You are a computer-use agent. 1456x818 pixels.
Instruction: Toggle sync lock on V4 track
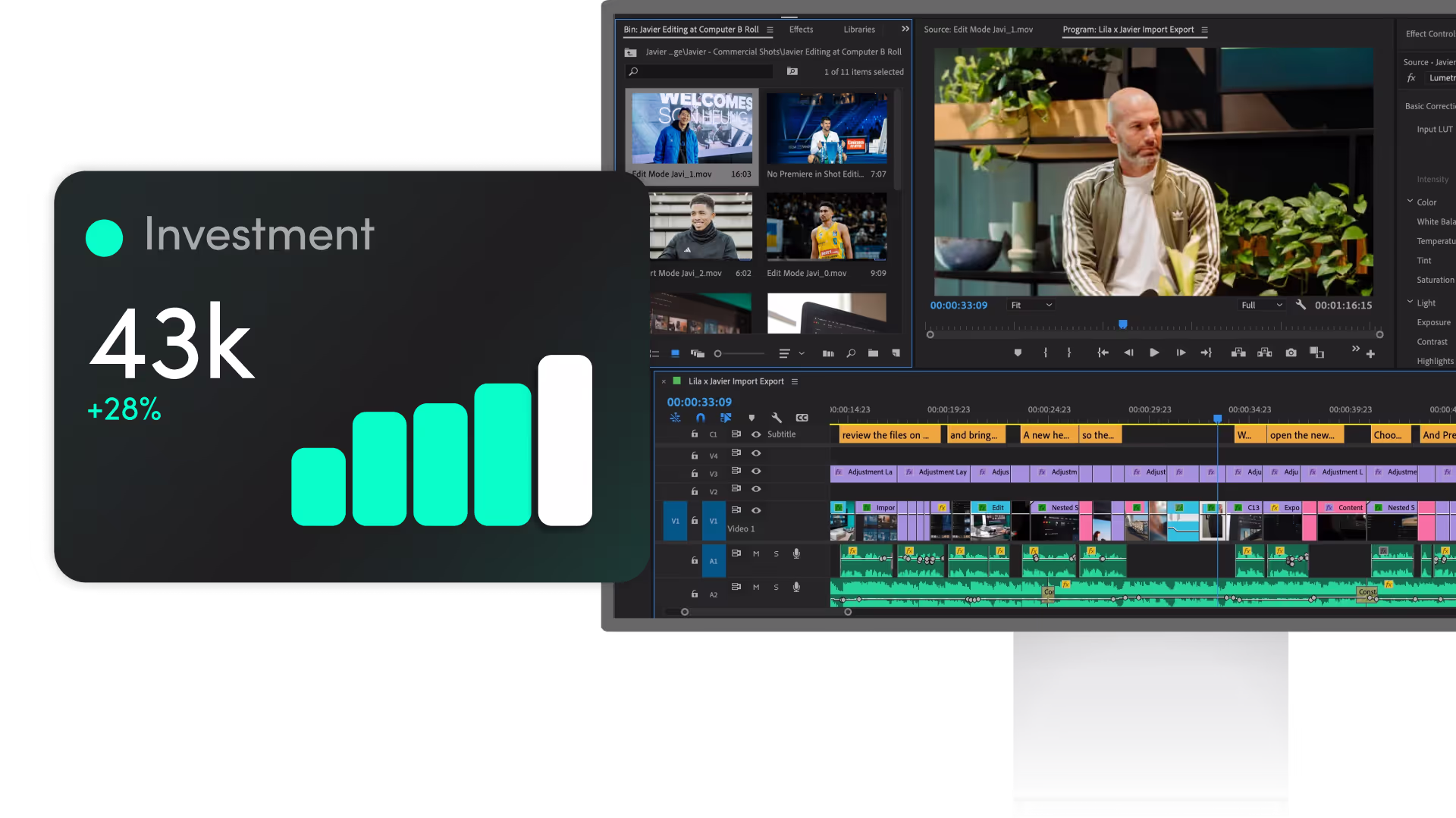(x=736, y=453)
